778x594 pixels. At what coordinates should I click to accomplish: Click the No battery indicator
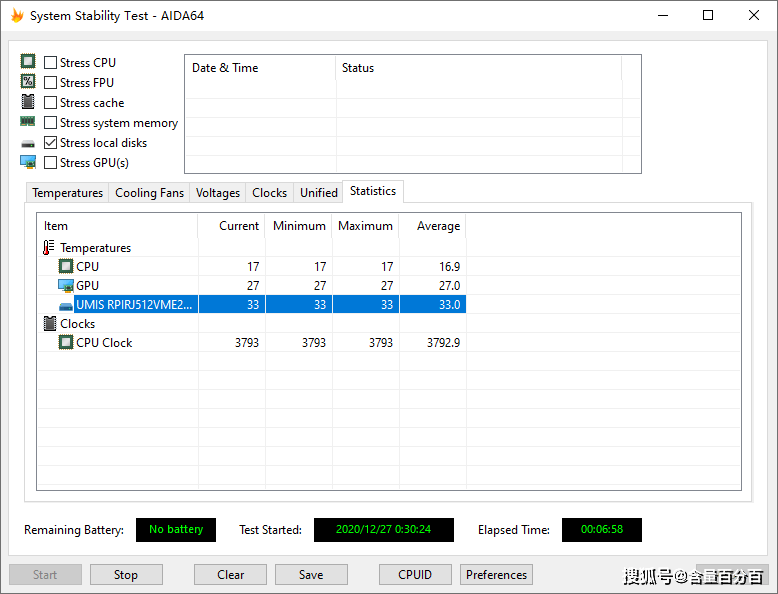click(176, 529)
